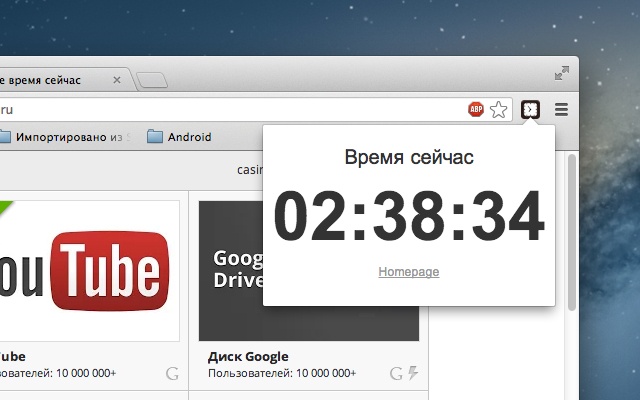
Task: Click the address bar URL field
Action: [x=233, y=109]
